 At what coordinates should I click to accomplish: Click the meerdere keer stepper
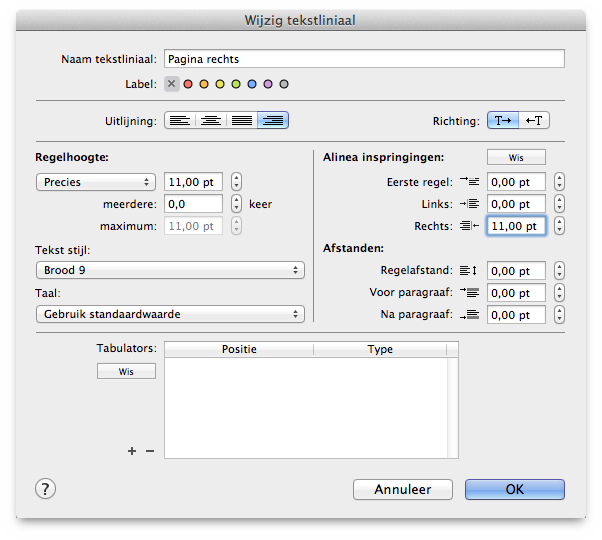[x=236, y=204]
